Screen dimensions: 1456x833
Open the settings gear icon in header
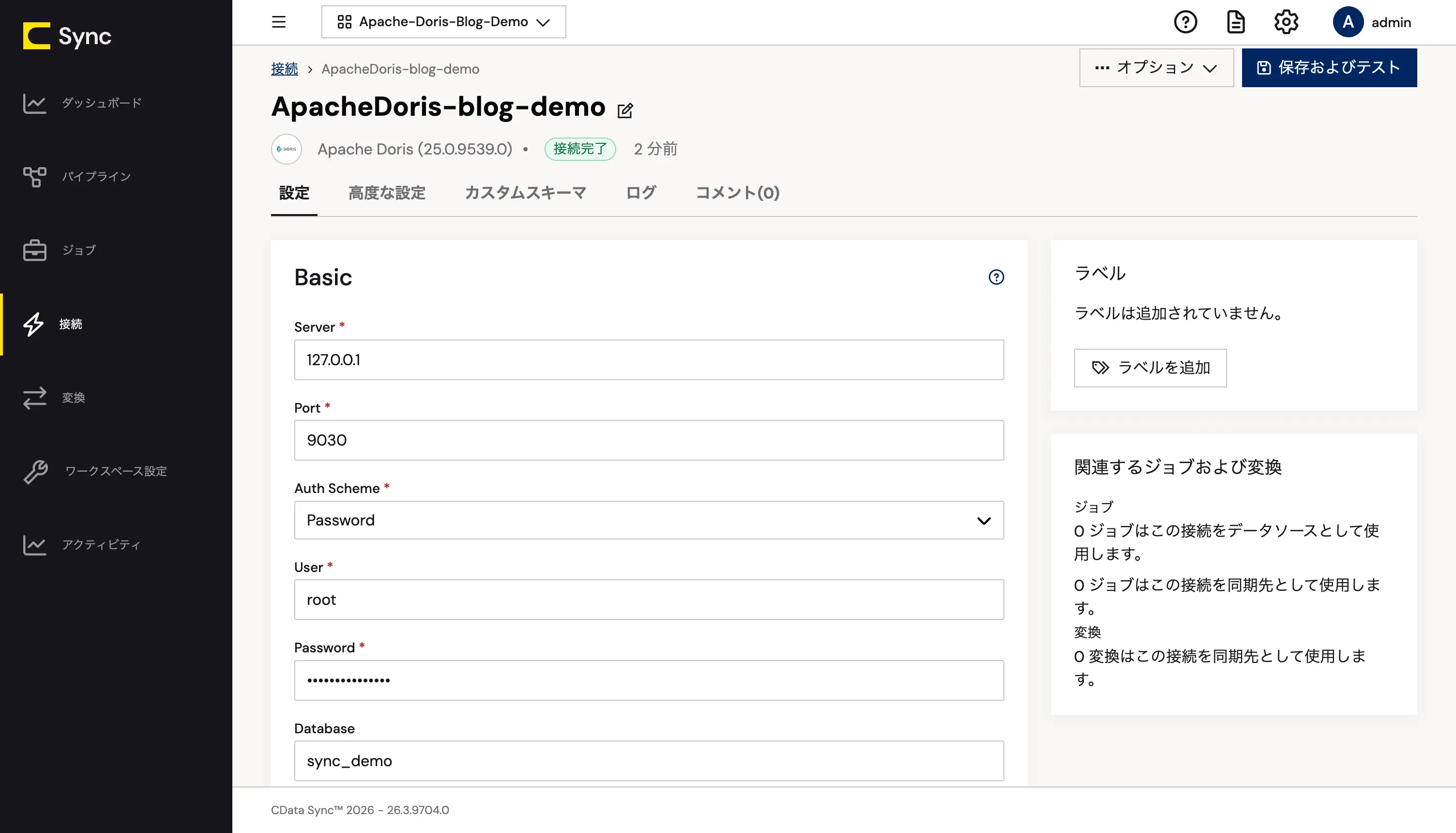click(1286, 22)
